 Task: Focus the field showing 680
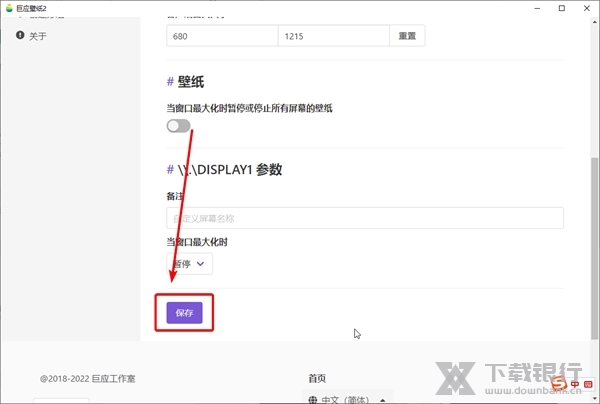[x=222, y=36]
